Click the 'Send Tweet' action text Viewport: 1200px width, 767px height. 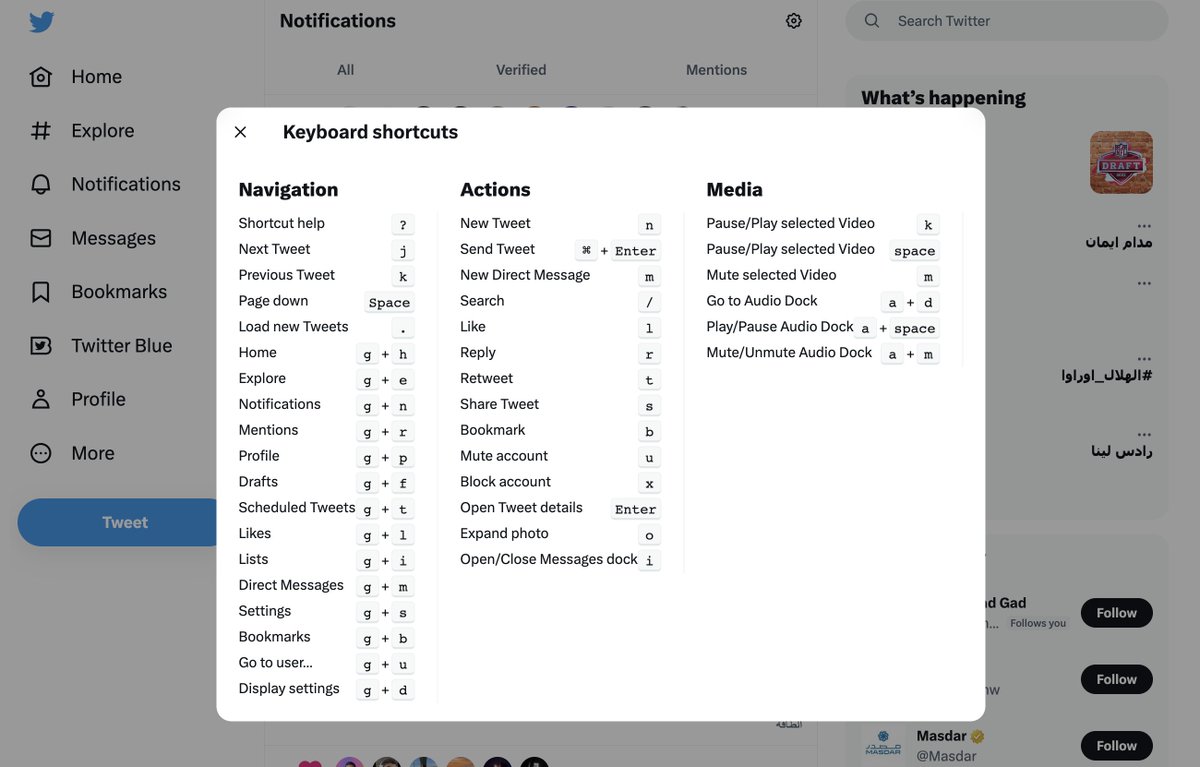[497, 249]
